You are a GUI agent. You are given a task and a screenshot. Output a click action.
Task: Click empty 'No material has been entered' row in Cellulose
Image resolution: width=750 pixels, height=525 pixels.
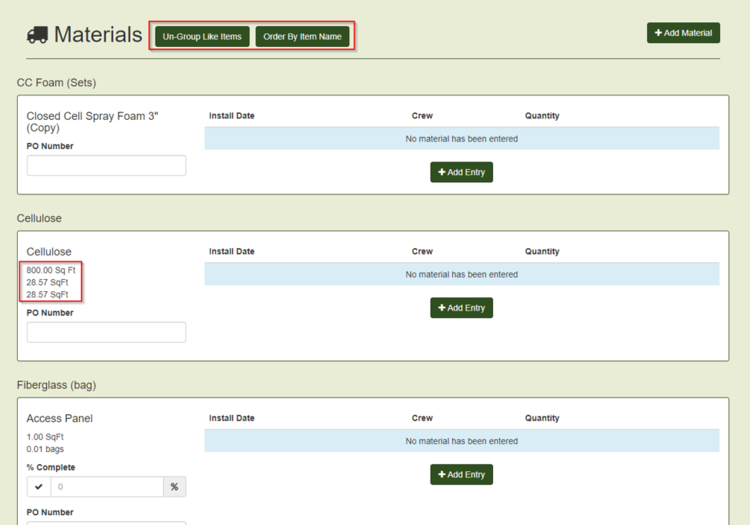pos(461,274)
